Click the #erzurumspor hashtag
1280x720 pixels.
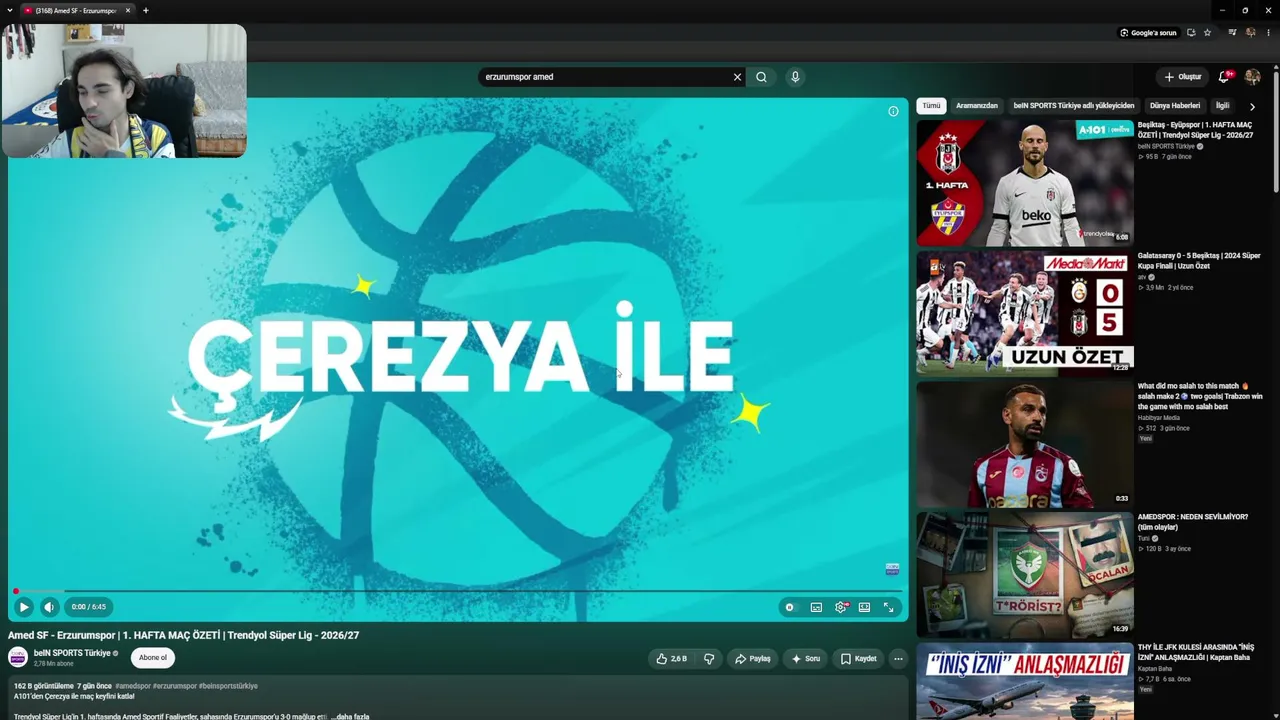[174, 686]
